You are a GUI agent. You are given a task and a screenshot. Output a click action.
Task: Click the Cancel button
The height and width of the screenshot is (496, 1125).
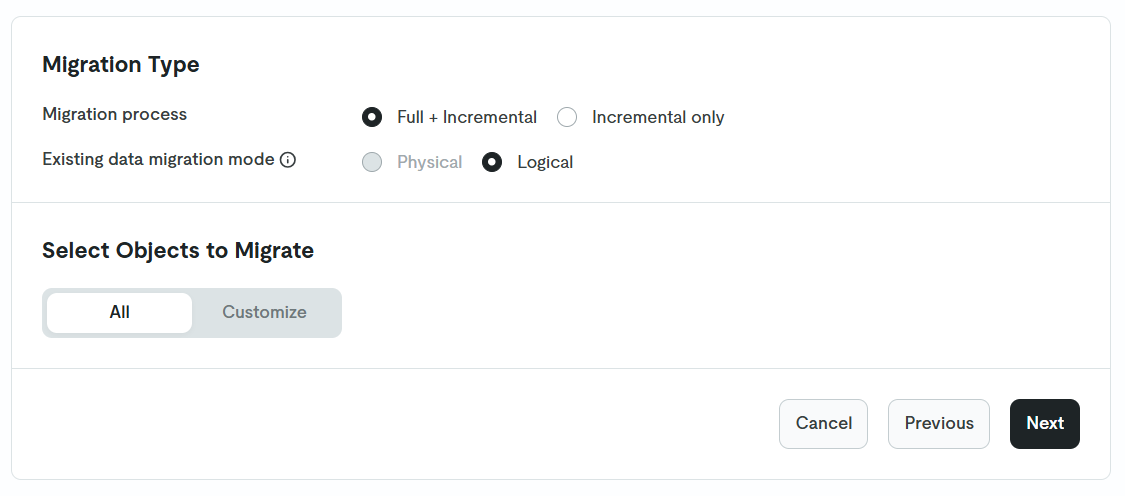823,423
